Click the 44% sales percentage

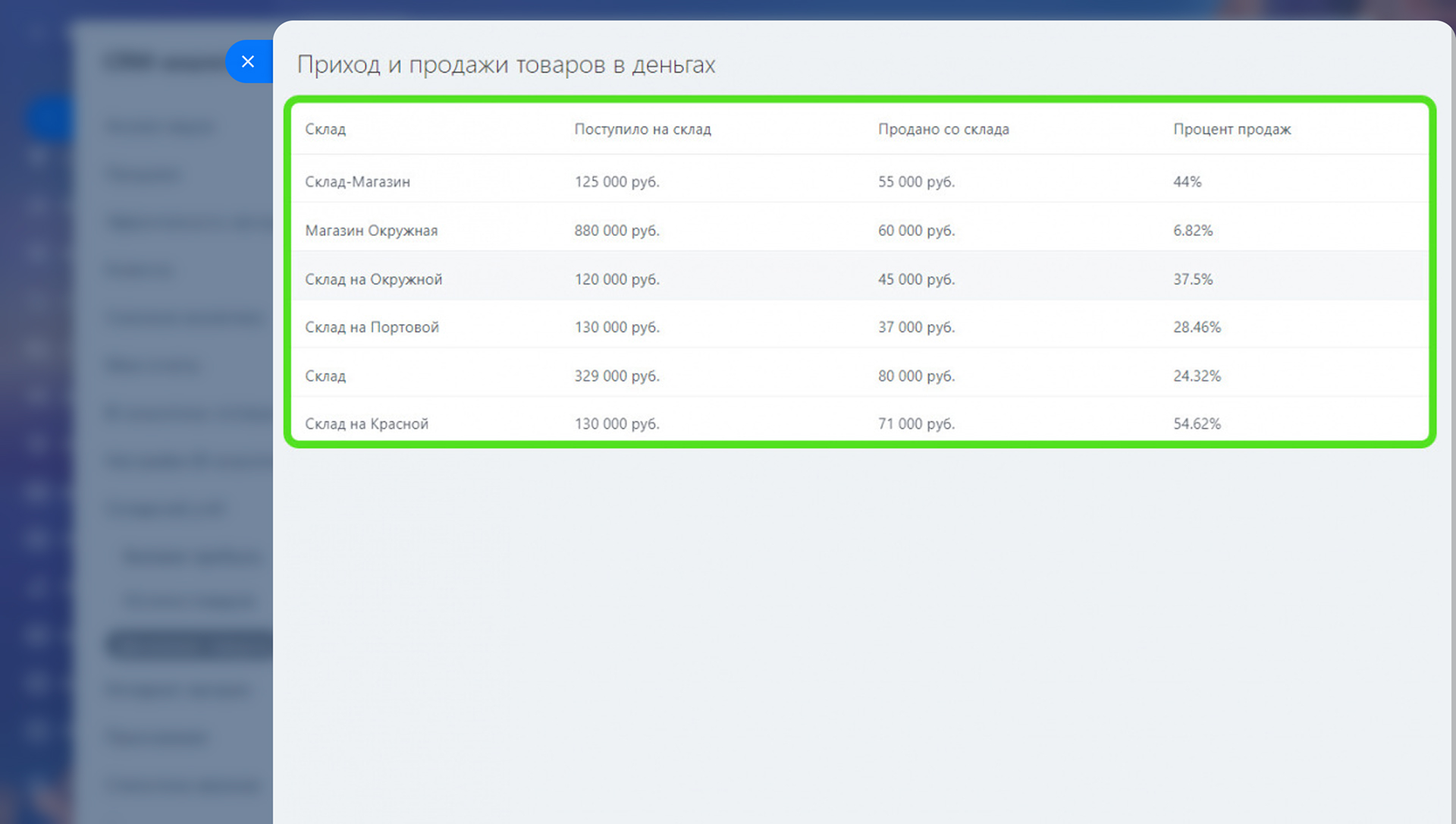point(1187,181)
